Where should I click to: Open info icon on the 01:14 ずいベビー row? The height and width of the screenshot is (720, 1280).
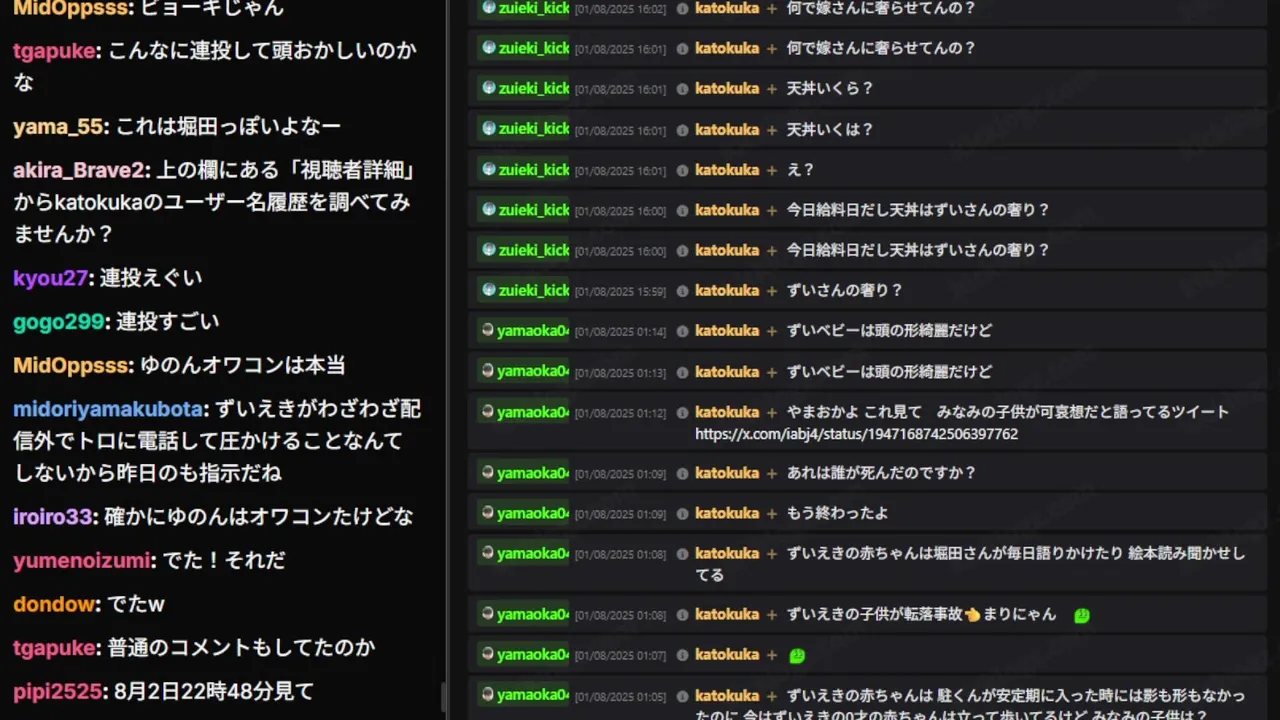point(682,331)
